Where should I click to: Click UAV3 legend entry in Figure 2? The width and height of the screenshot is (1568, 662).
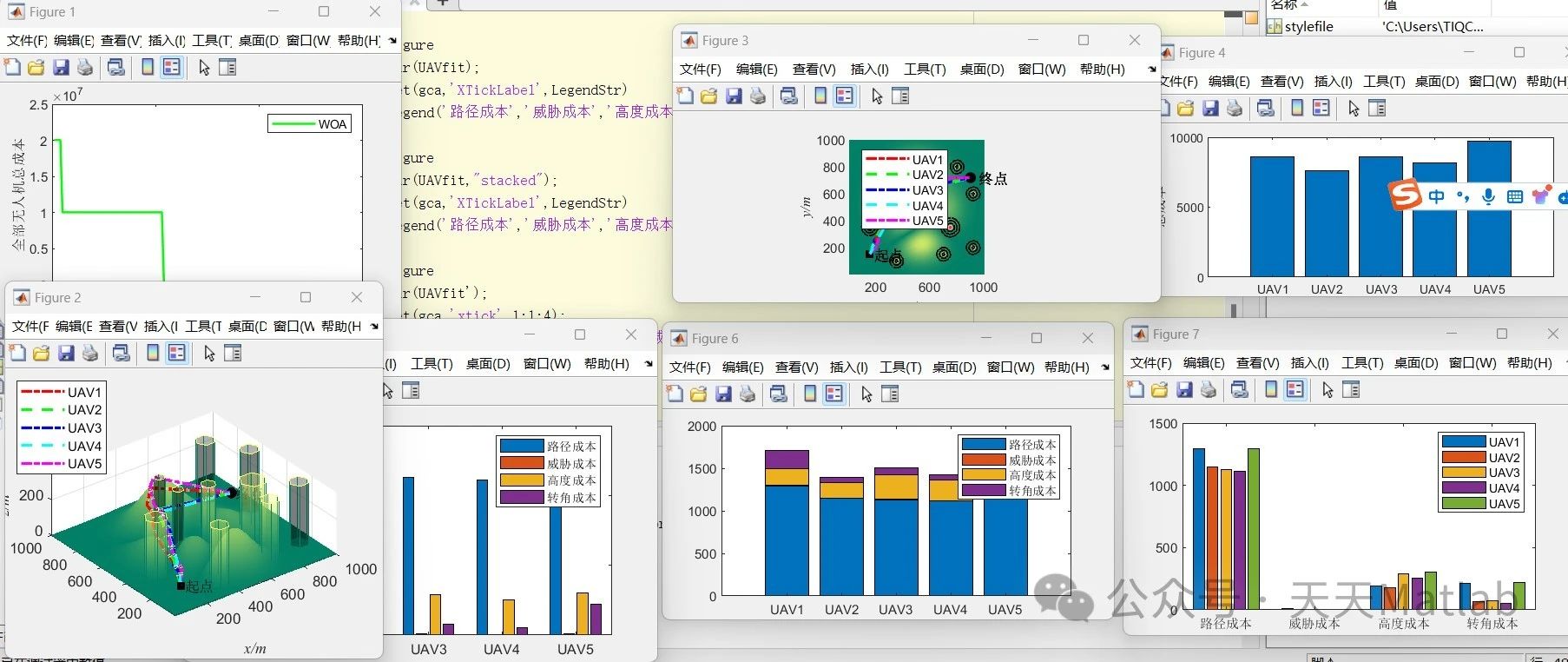coord(61,427)
